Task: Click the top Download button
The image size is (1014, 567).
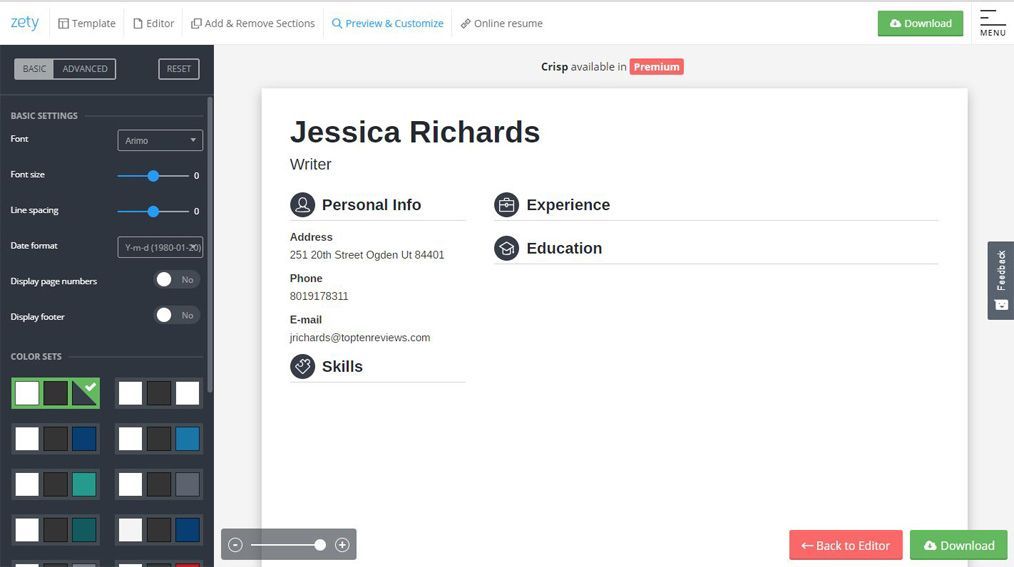Action: click(x=920, y=23)
